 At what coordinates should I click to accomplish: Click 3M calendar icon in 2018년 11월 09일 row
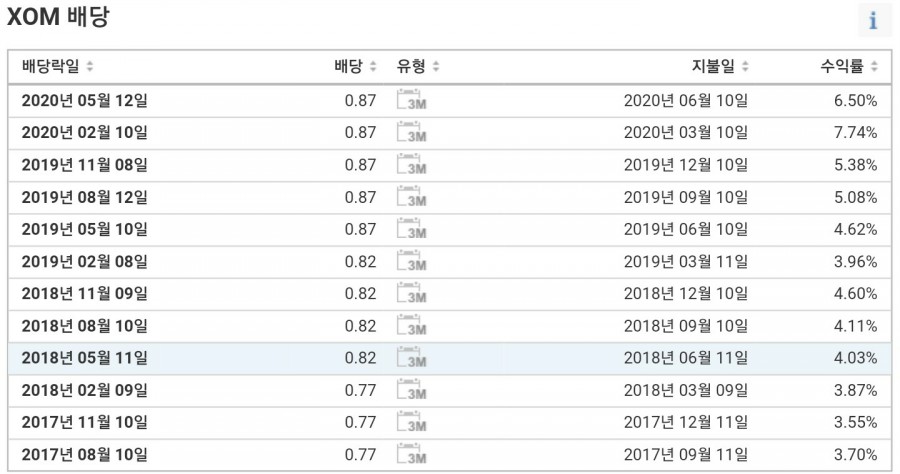pyautogui.click(x=412, y=293)
